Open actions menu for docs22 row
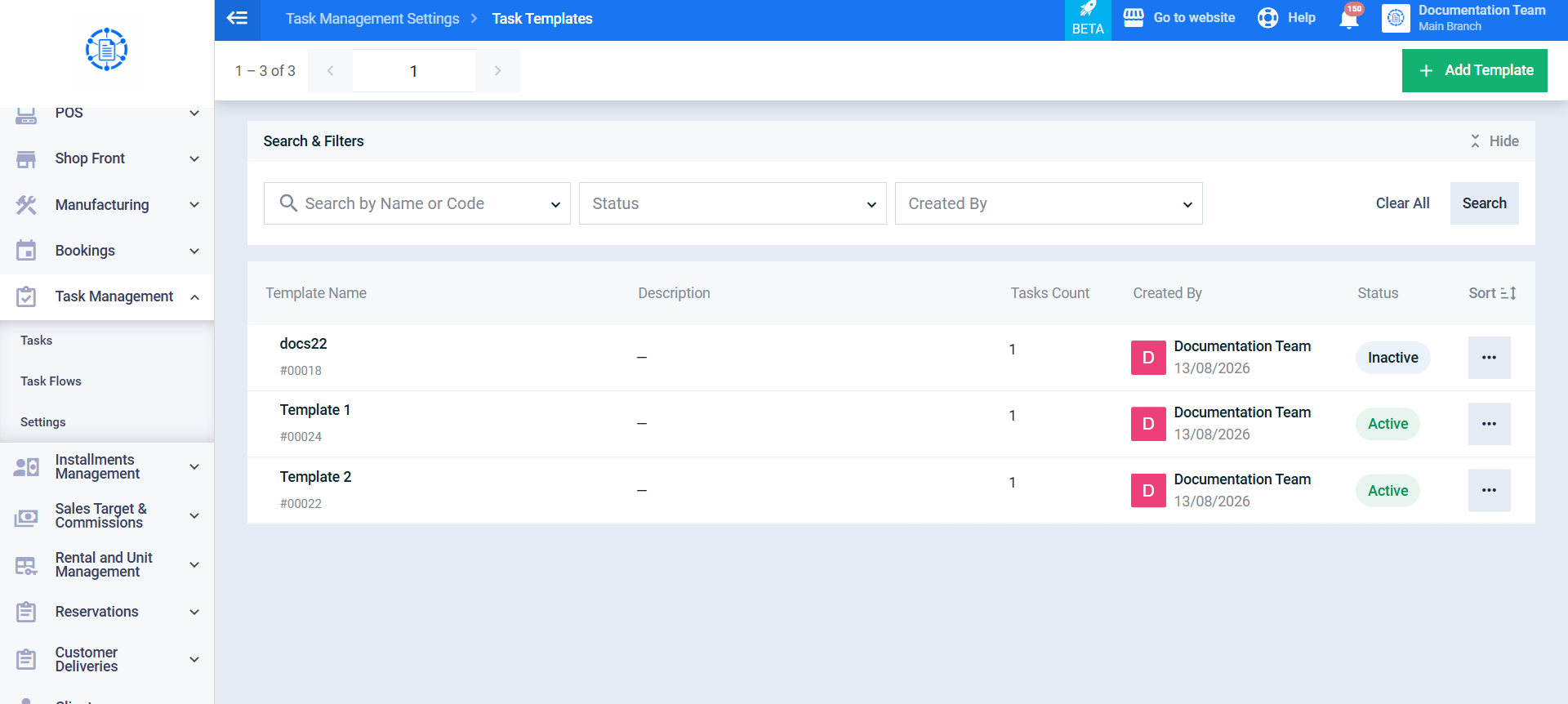Screen dimensions: 1568x704 (1489, 358)
